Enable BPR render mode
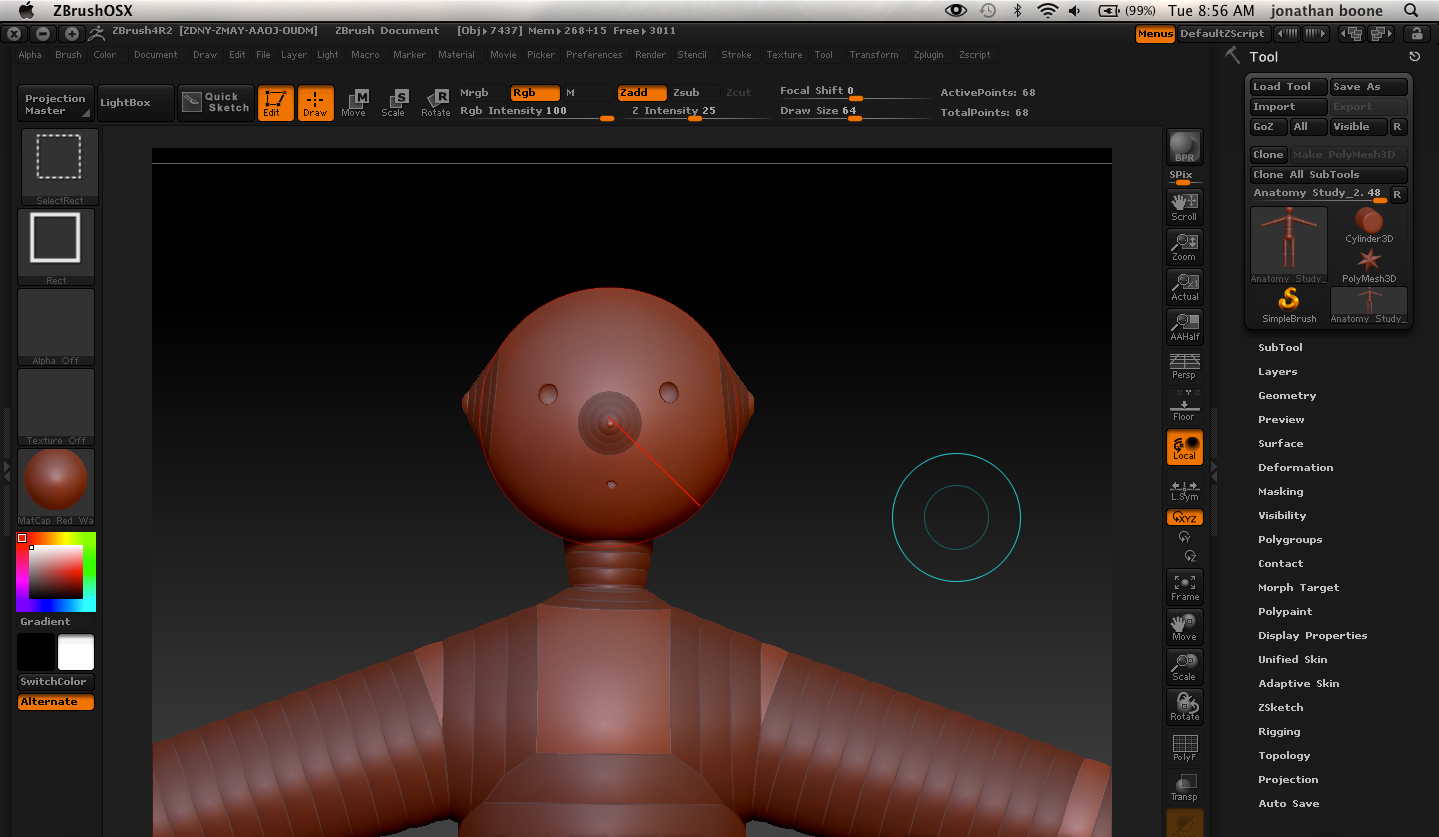This screenshot has height=837, width=1439. (1184, 146)
